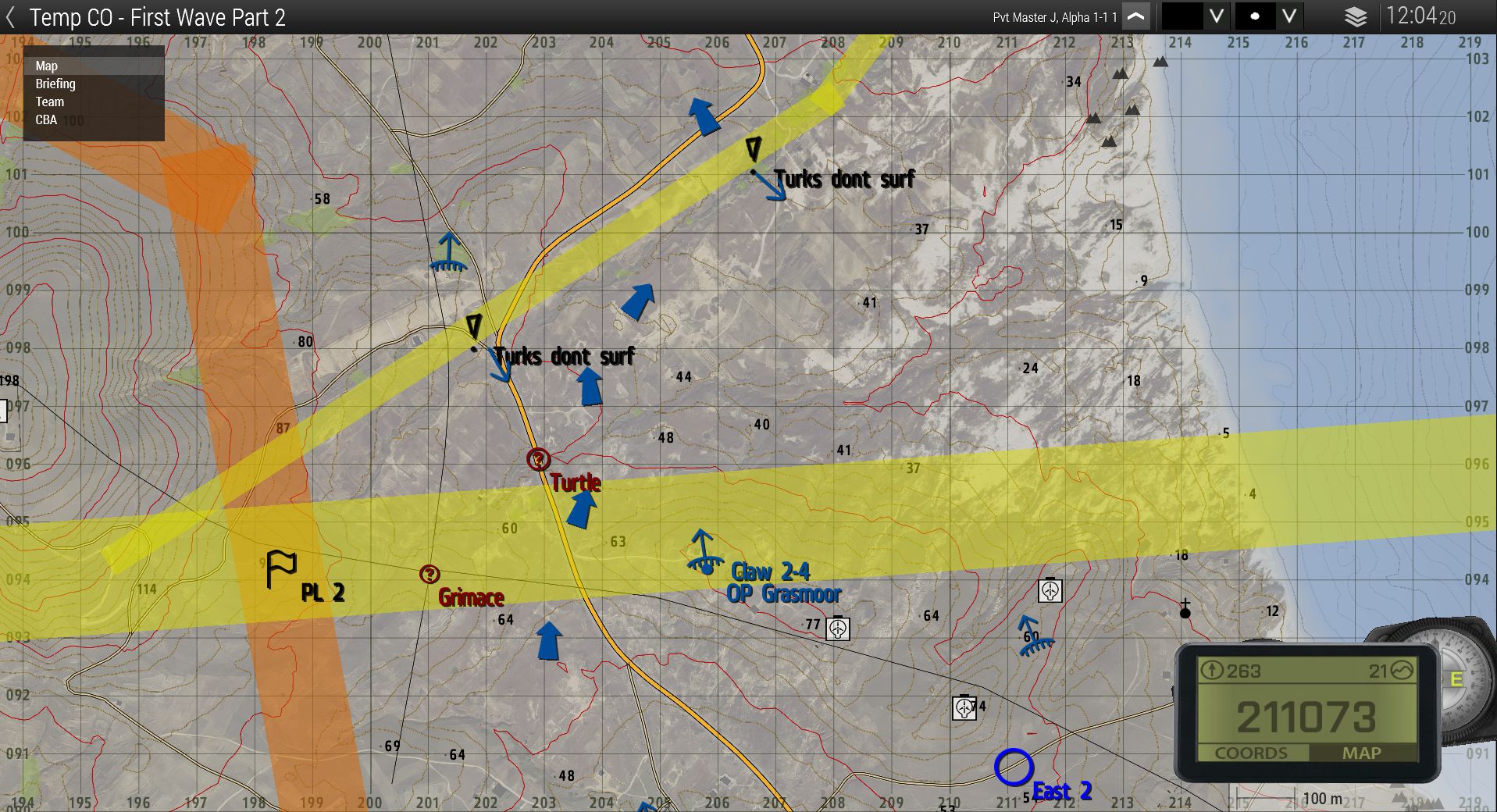Image resolution: width=1497 pixels, height=812 pixels.
Task: Click hill elevation number 58
Action: 323,199
